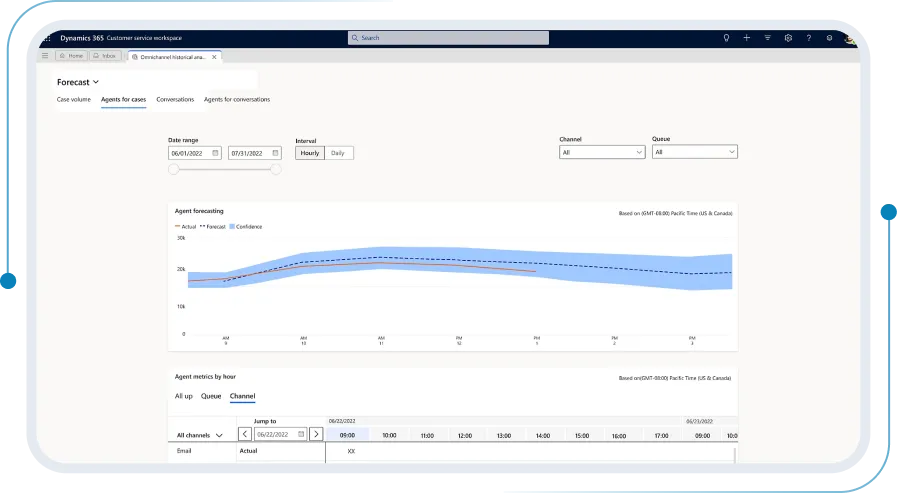
Task: Toggle the Forecast legend entry
Action: (x=213, y=226)
